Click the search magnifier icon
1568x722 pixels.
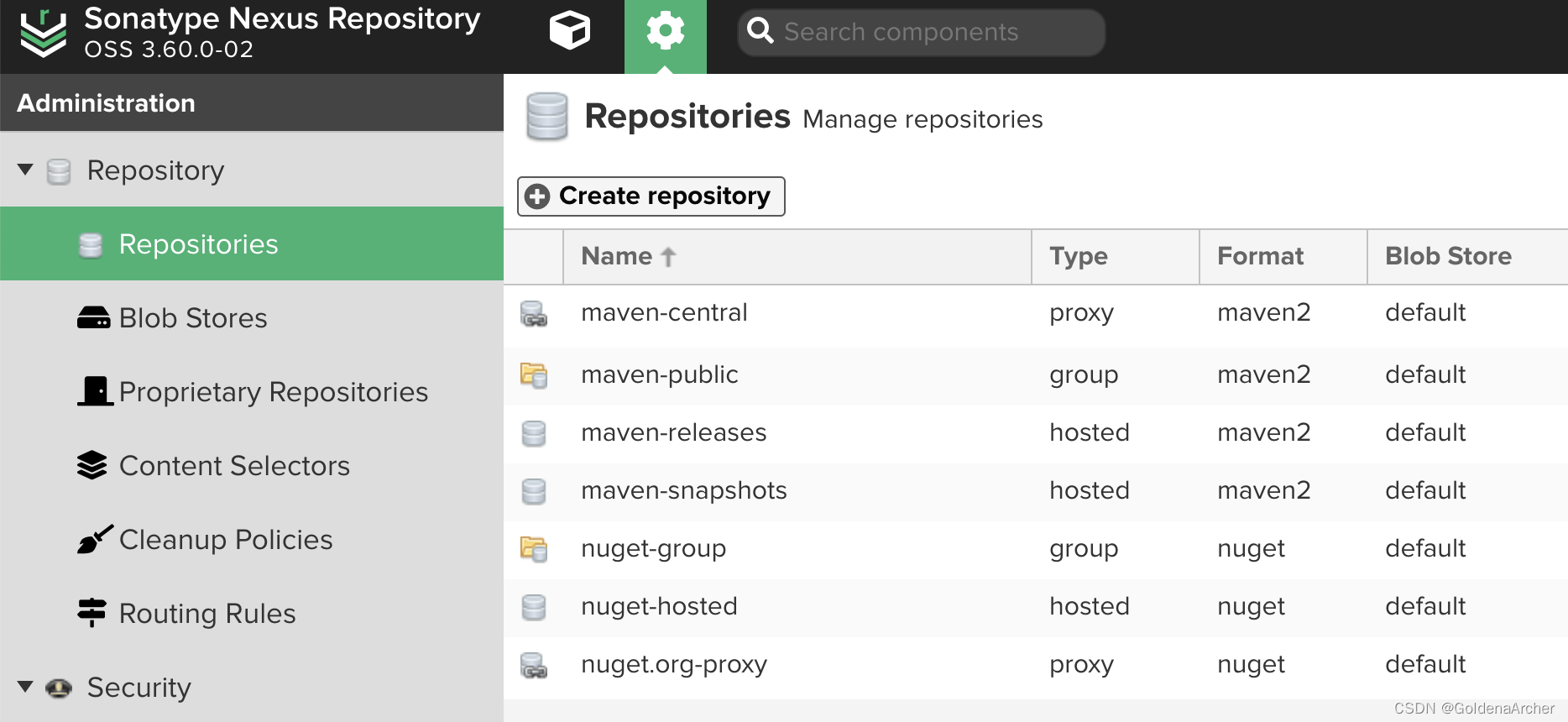pyautogui.click(x=760, y=31)
